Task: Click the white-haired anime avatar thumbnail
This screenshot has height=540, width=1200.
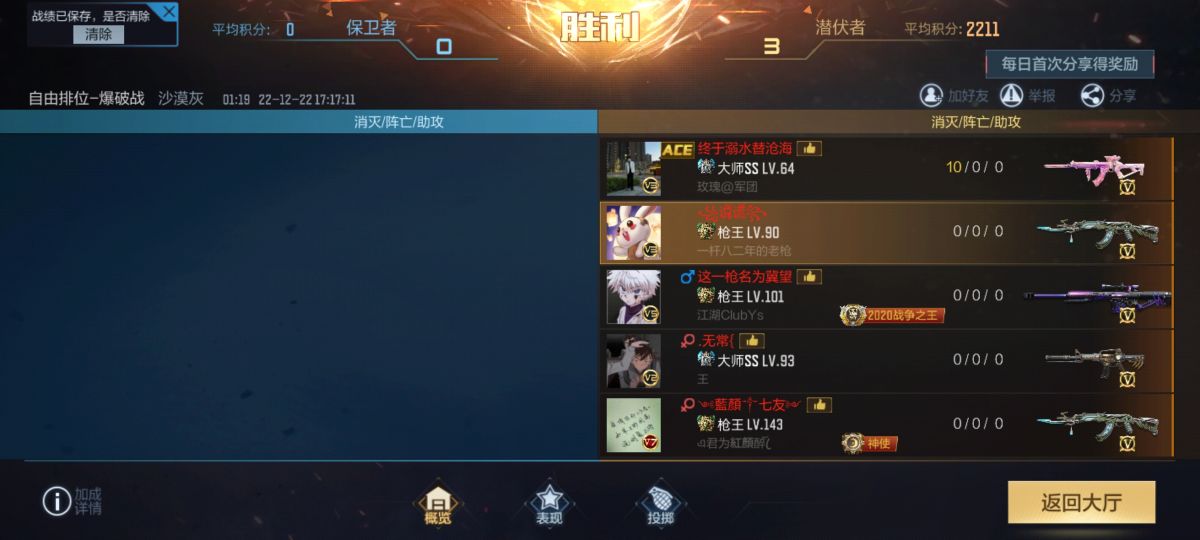Action: [633, 296]
